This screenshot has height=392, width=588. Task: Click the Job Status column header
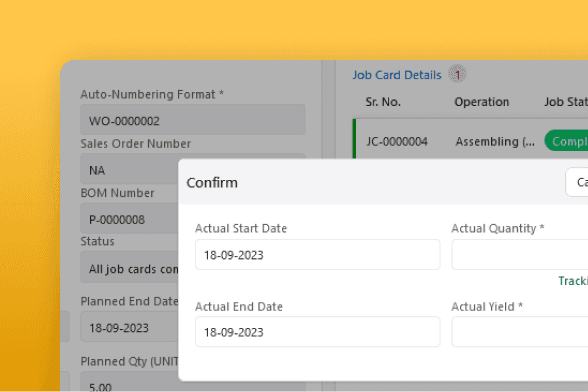point(566,102)
